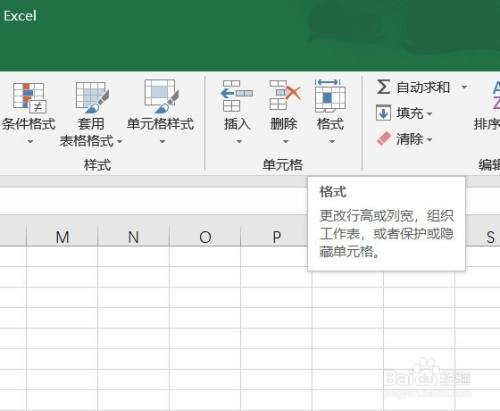The image size is (500, 411).
Task: Select column S header
Action: [x=483, y=236]
